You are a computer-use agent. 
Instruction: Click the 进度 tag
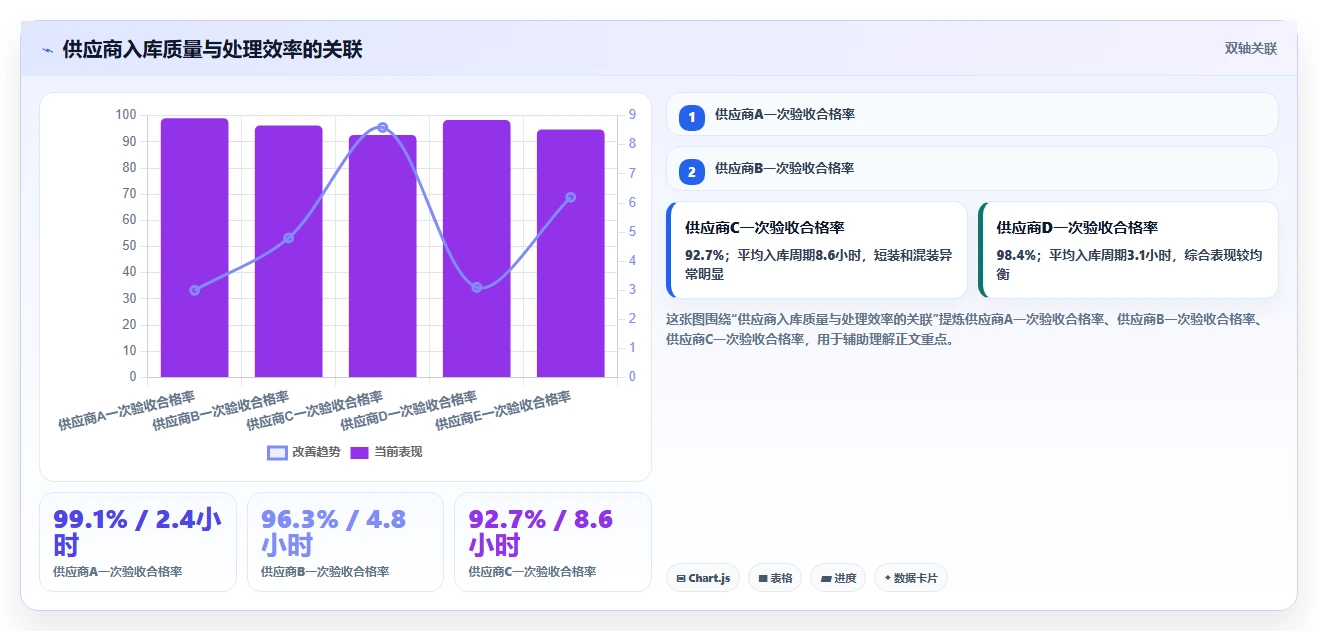coord(838,578)
